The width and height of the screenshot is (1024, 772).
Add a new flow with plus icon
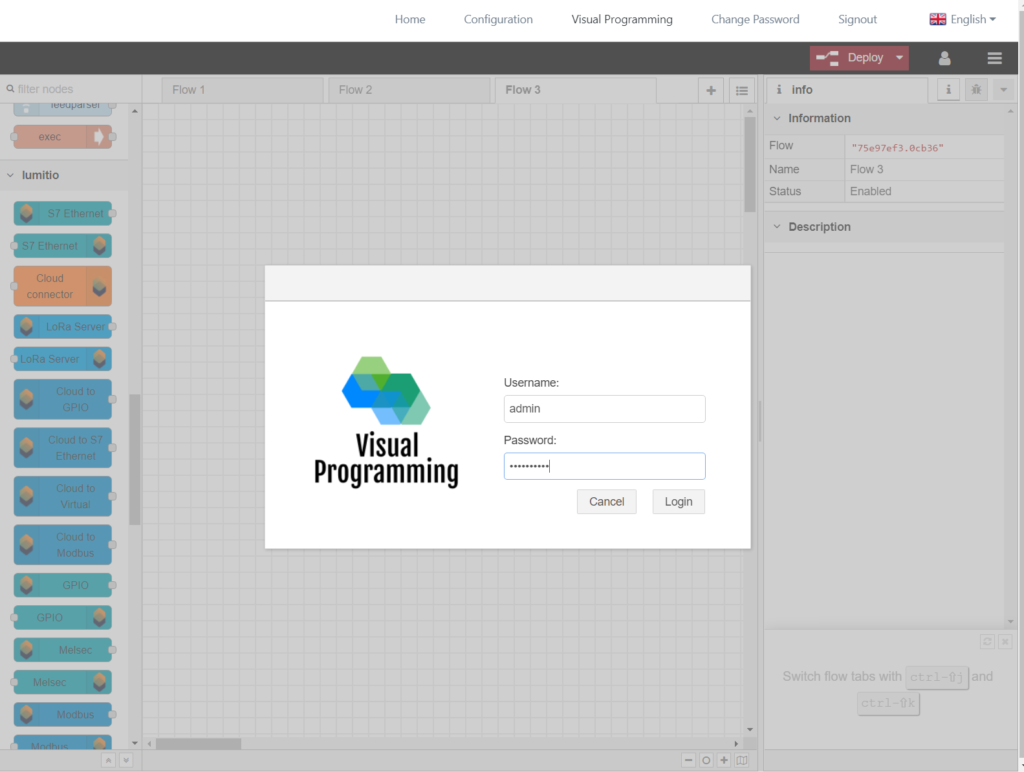711,91
